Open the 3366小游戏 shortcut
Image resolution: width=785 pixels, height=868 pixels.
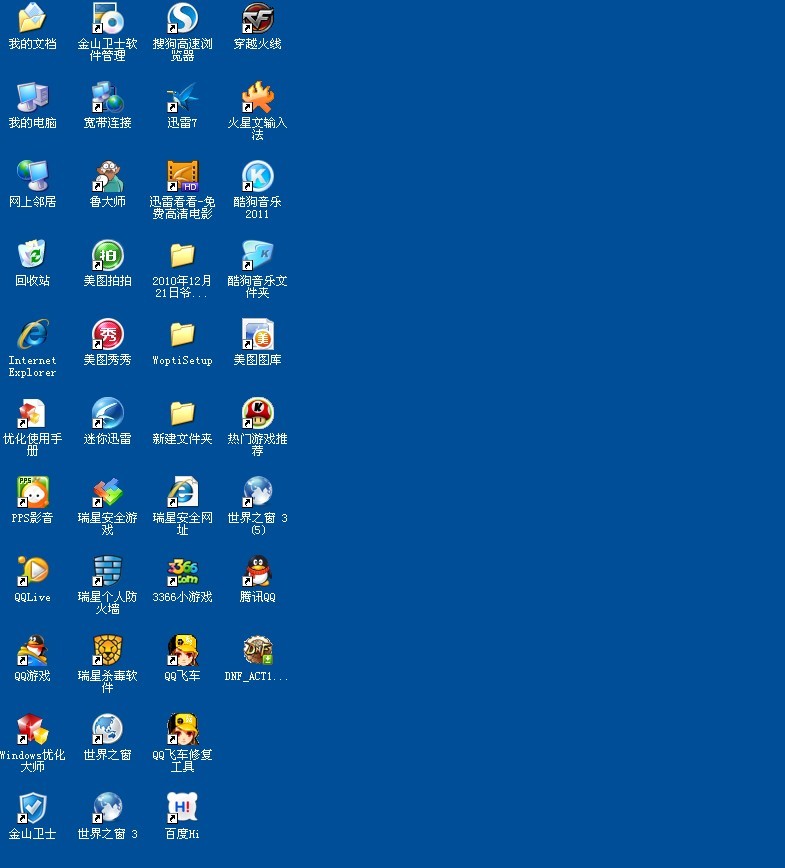(x=182, y=571)
